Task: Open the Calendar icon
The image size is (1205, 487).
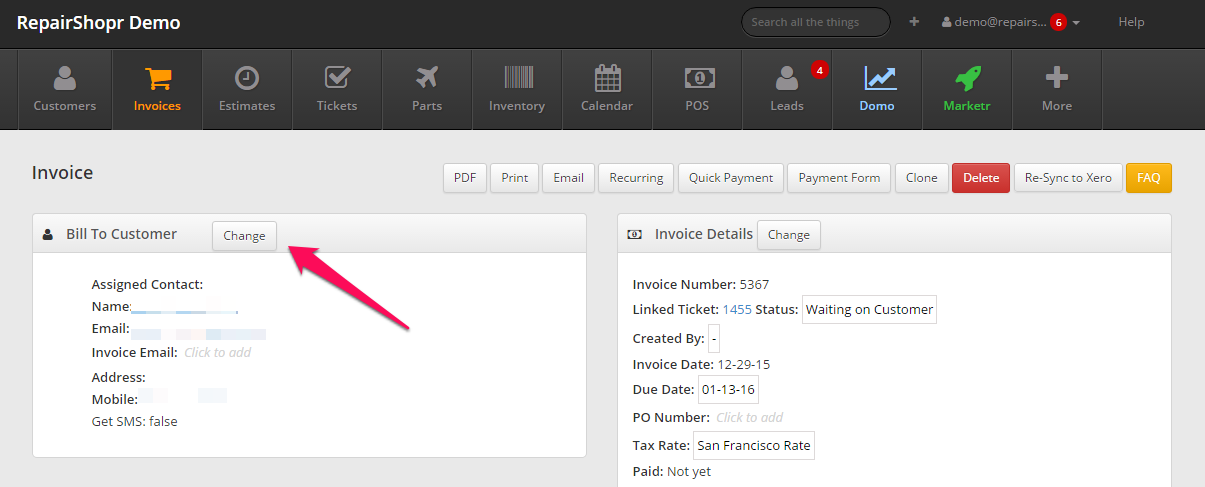Action: coord(607,78)
